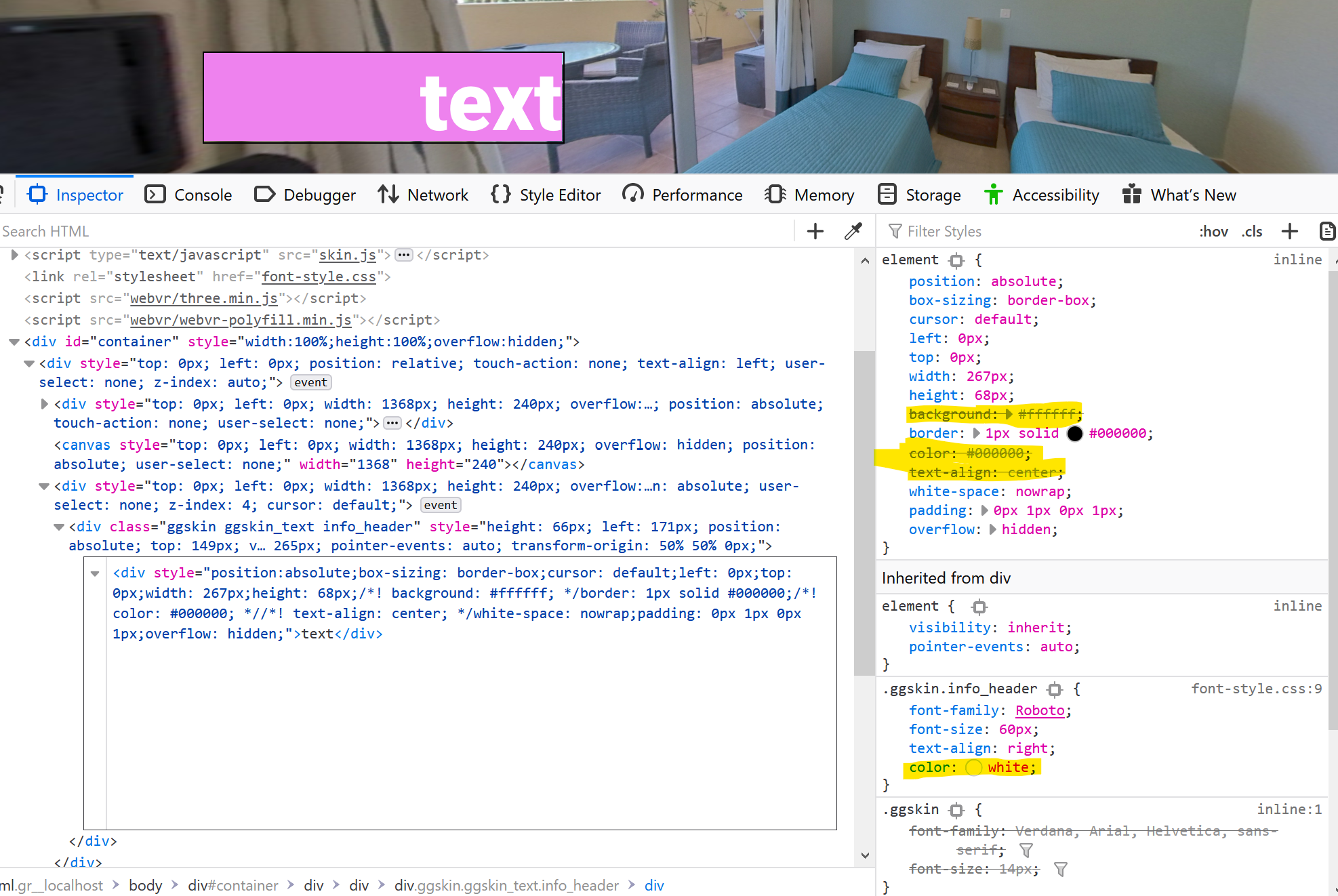Open the Performance tab

pos(683,195)
